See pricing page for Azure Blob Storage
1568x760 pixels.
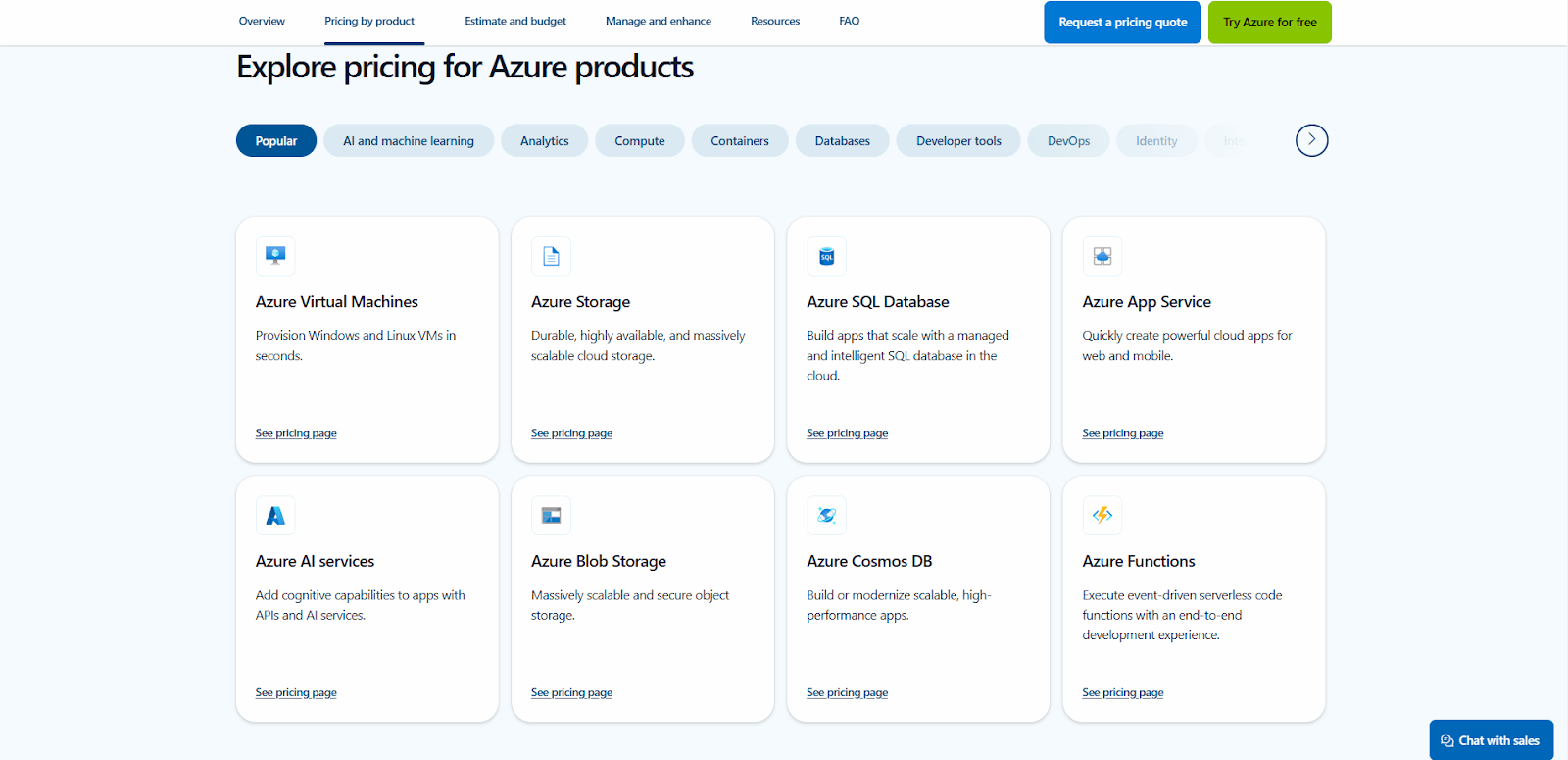(571, 692)
